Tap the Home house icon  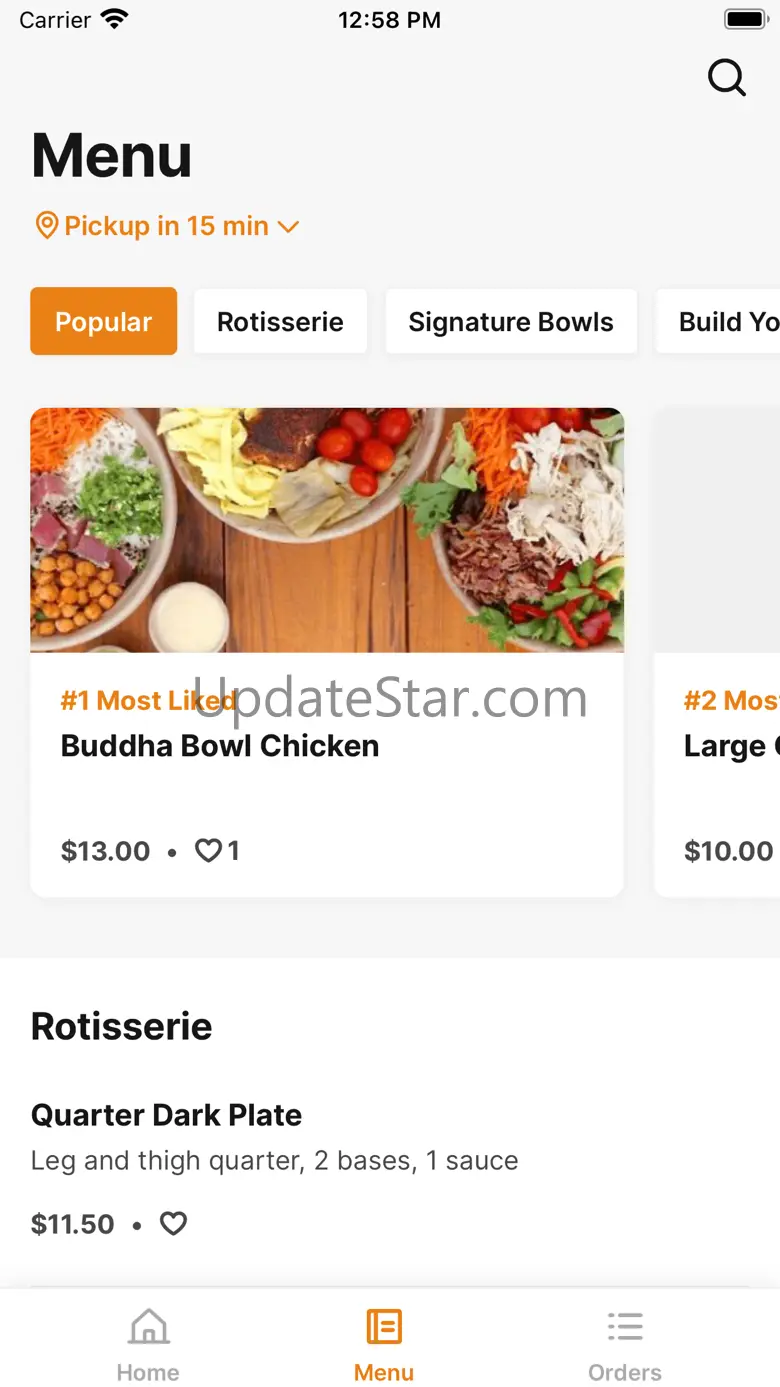point(148,1327)
